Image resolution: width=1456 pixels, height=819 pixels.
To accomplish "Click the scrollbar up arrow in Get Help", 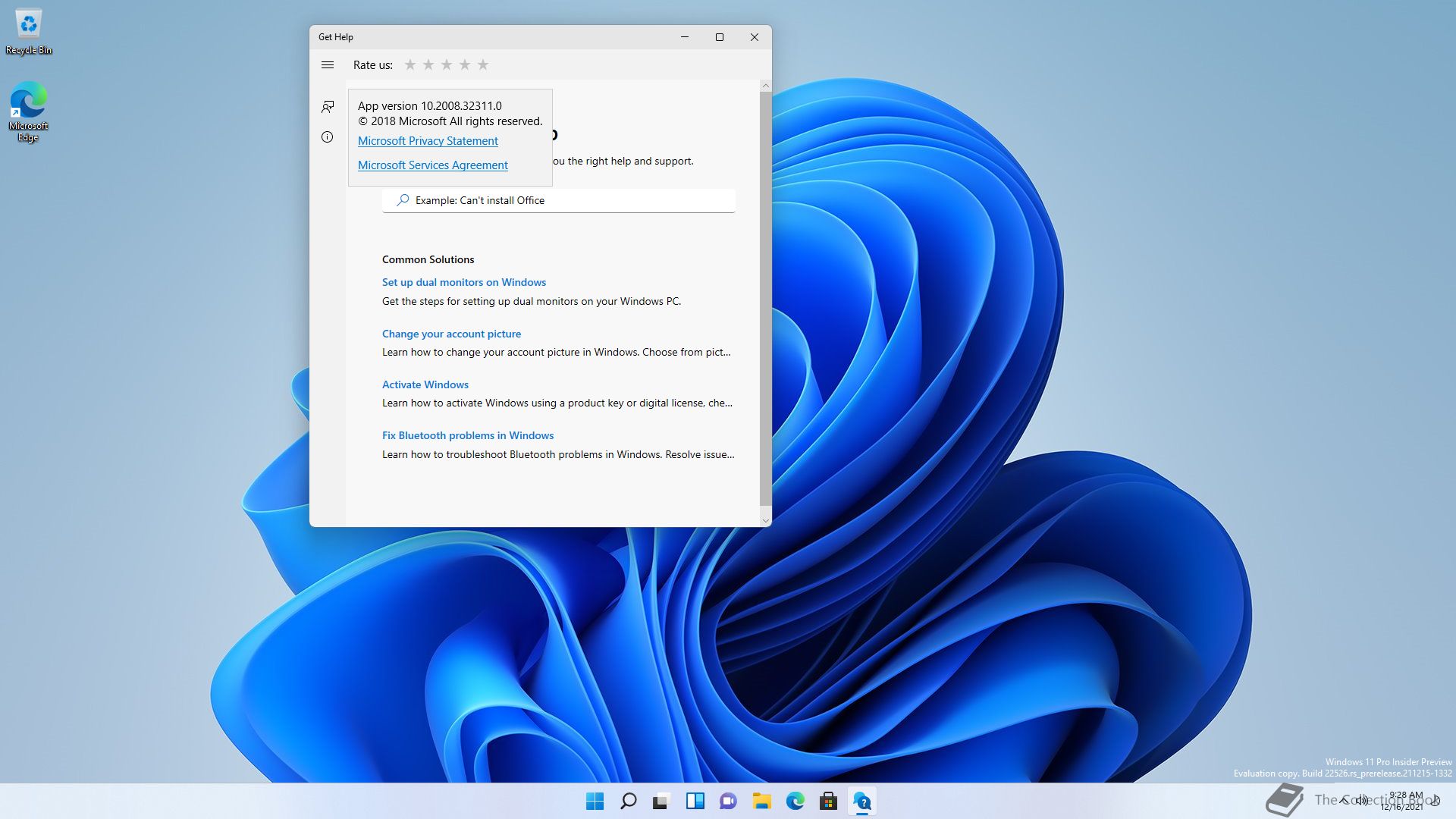I will [765, 86].
